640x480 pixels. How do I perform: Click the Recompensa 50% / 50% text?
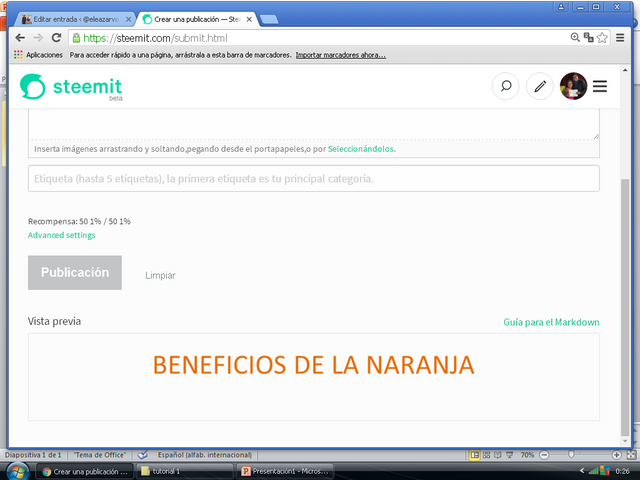coord(79,221)
